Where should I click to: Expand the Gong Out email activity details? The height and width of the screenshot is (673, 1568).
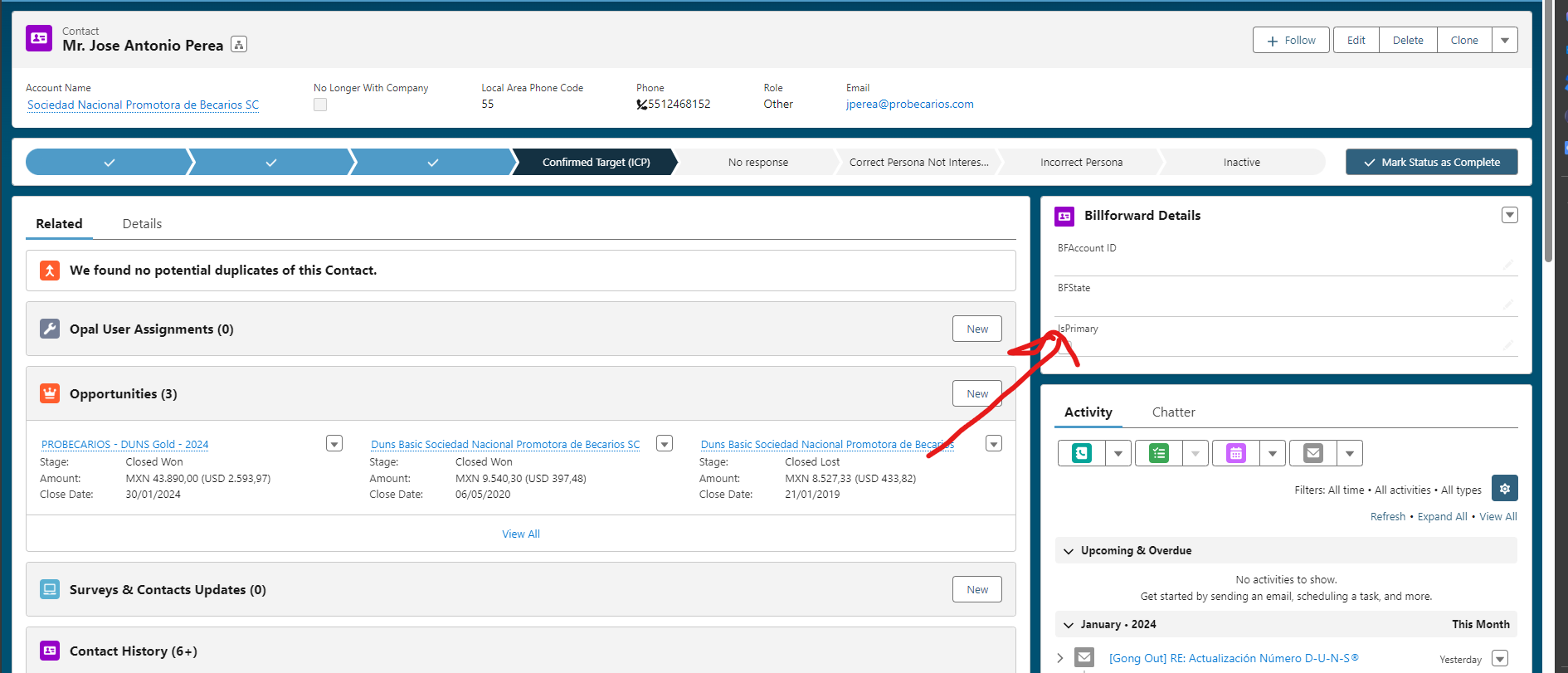click(1060, 658)
